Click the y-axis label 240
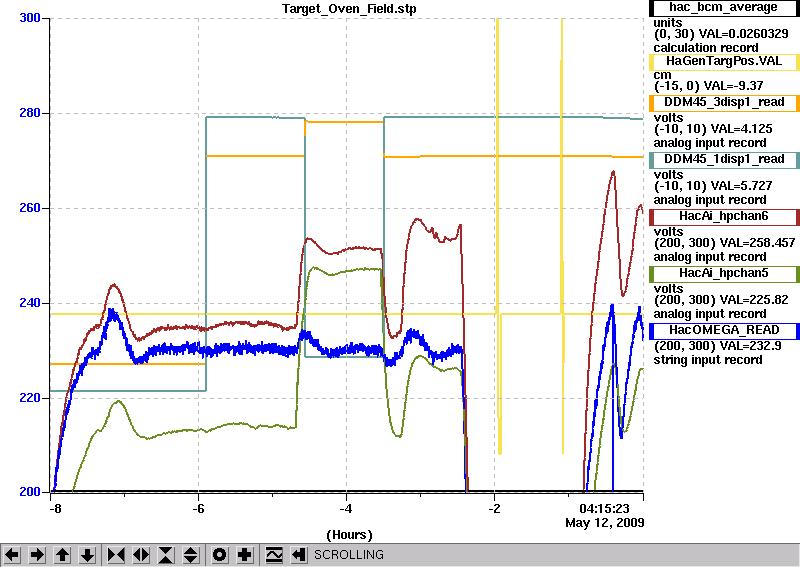The image size is (800, 567). (x=30, y=303)
